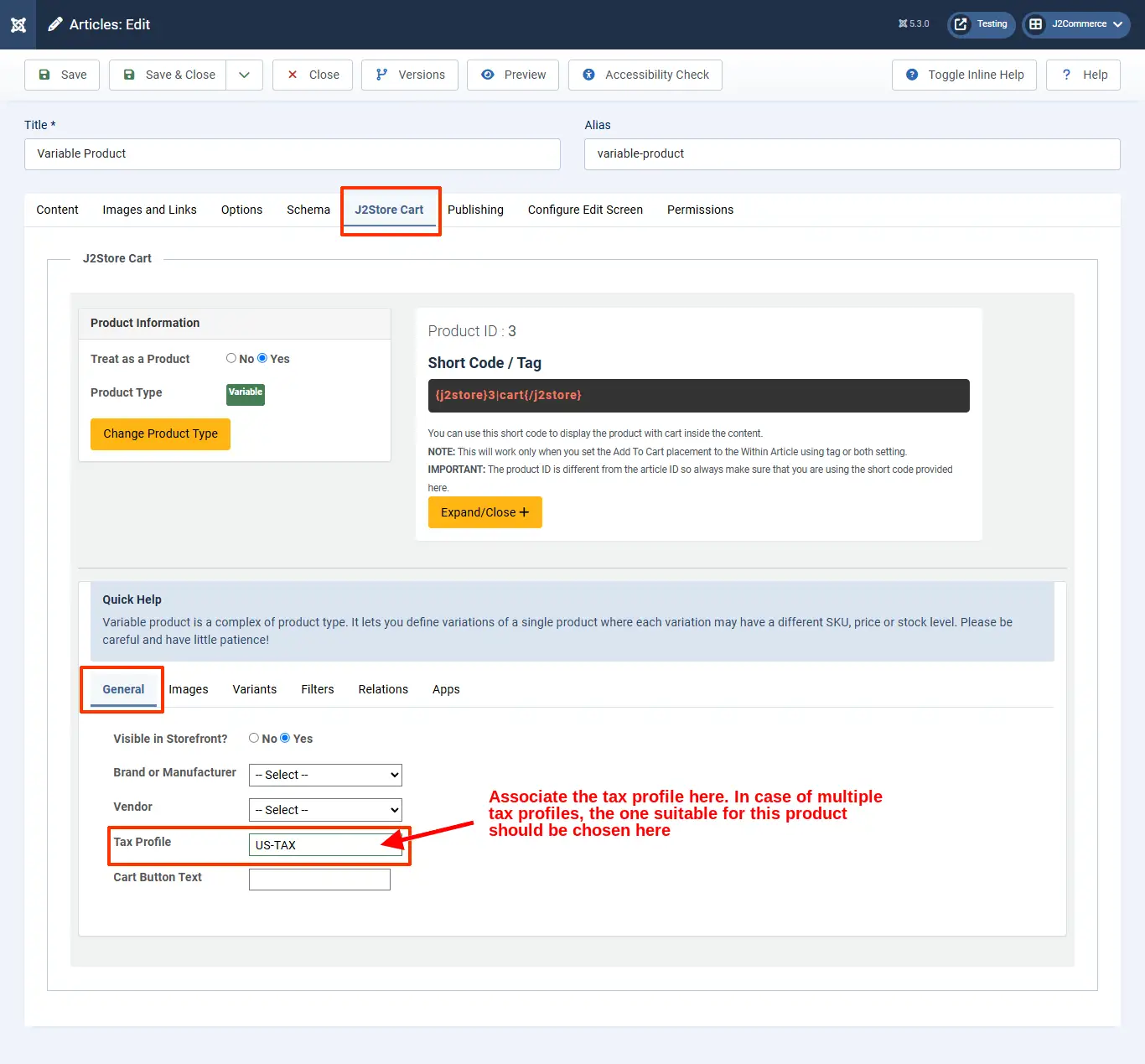This screenshot has height=1064, width=1145.
Task: Open the Schema tab
Action: (308, 210)
